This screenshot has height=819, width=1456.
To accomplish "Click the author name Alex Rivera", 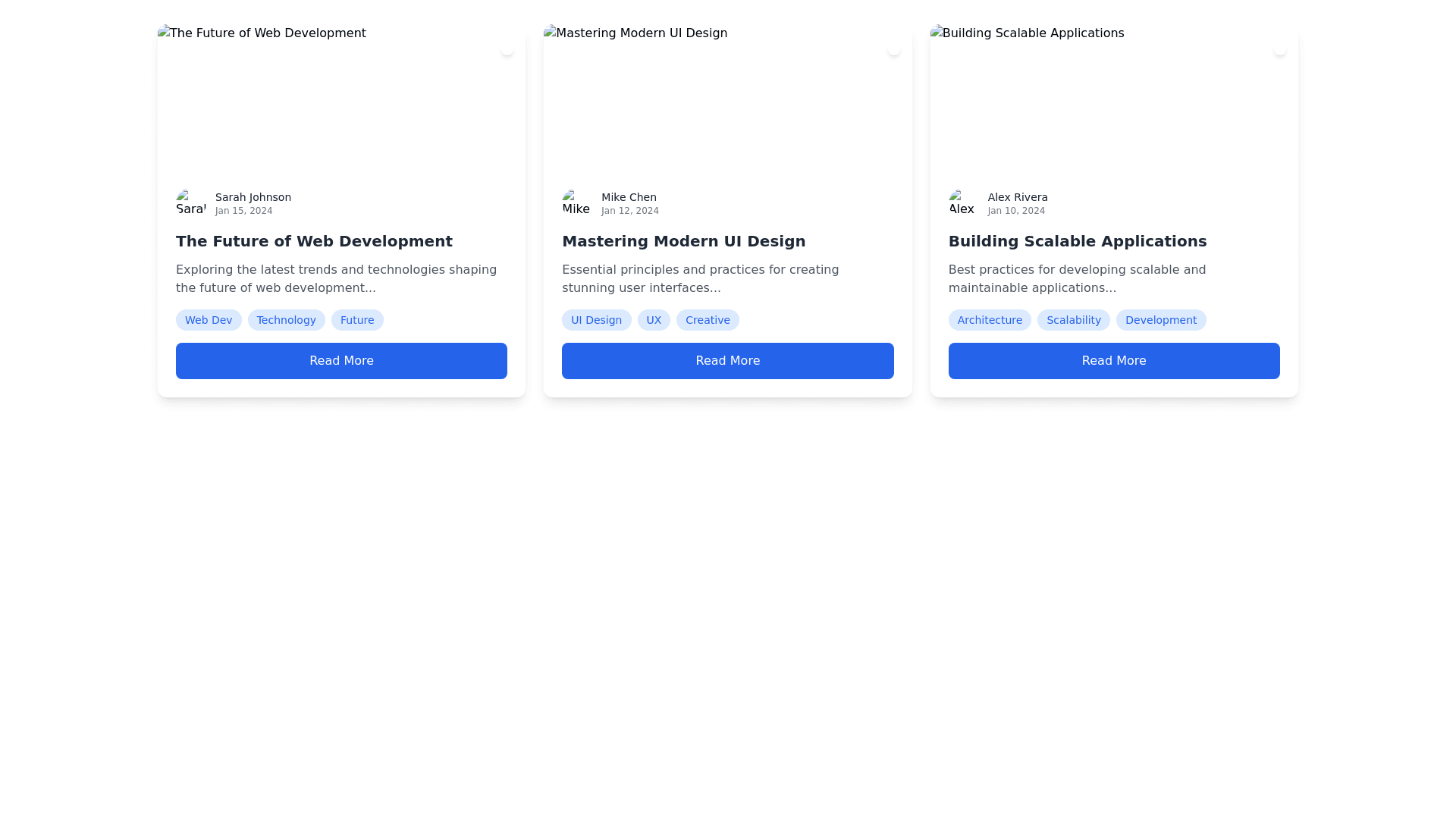I will pyautogui.click(x=1017, y=197).
